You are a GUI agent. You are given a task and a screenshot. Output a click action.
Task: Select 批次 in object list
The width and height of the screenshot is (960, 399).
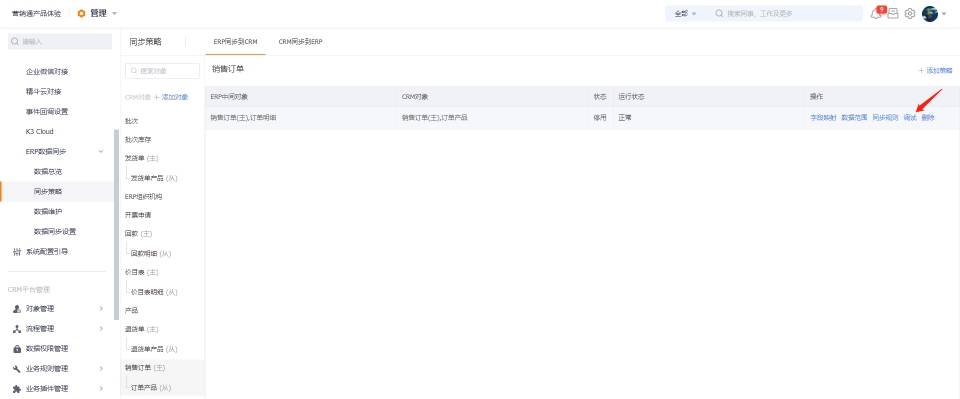click(132, 121)
